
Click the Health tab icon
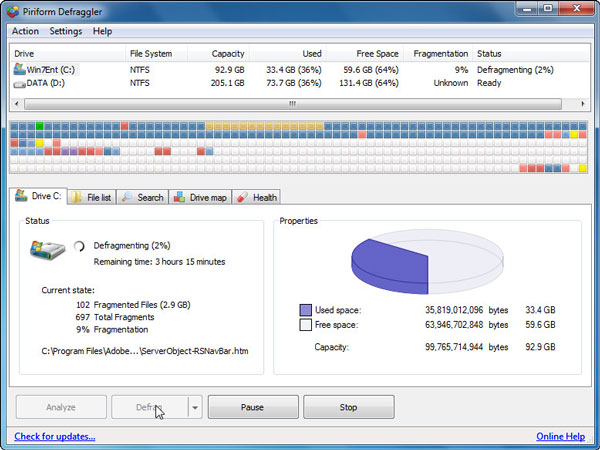coord(243,197)
